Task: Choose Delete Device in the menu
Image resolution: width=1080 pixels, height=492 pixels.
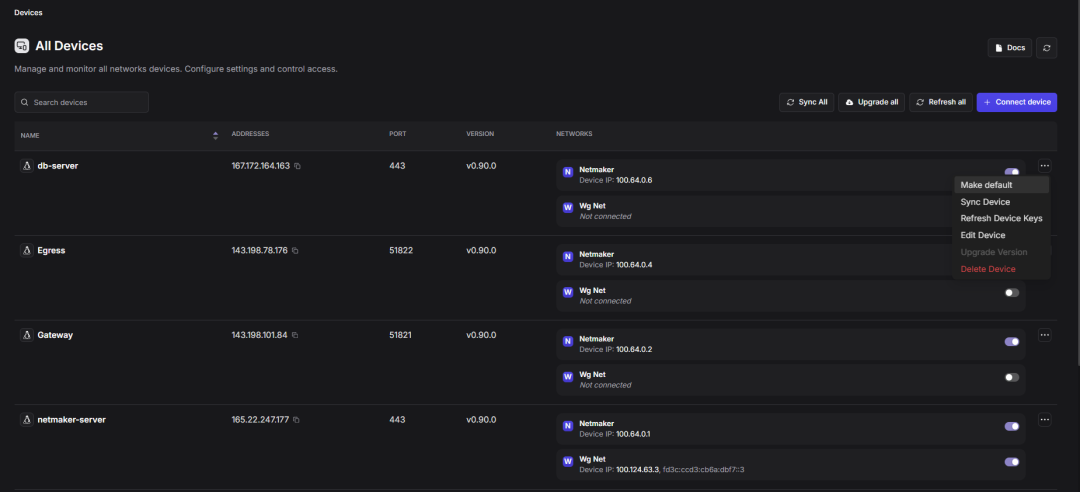Action: [x=987, y=269]
